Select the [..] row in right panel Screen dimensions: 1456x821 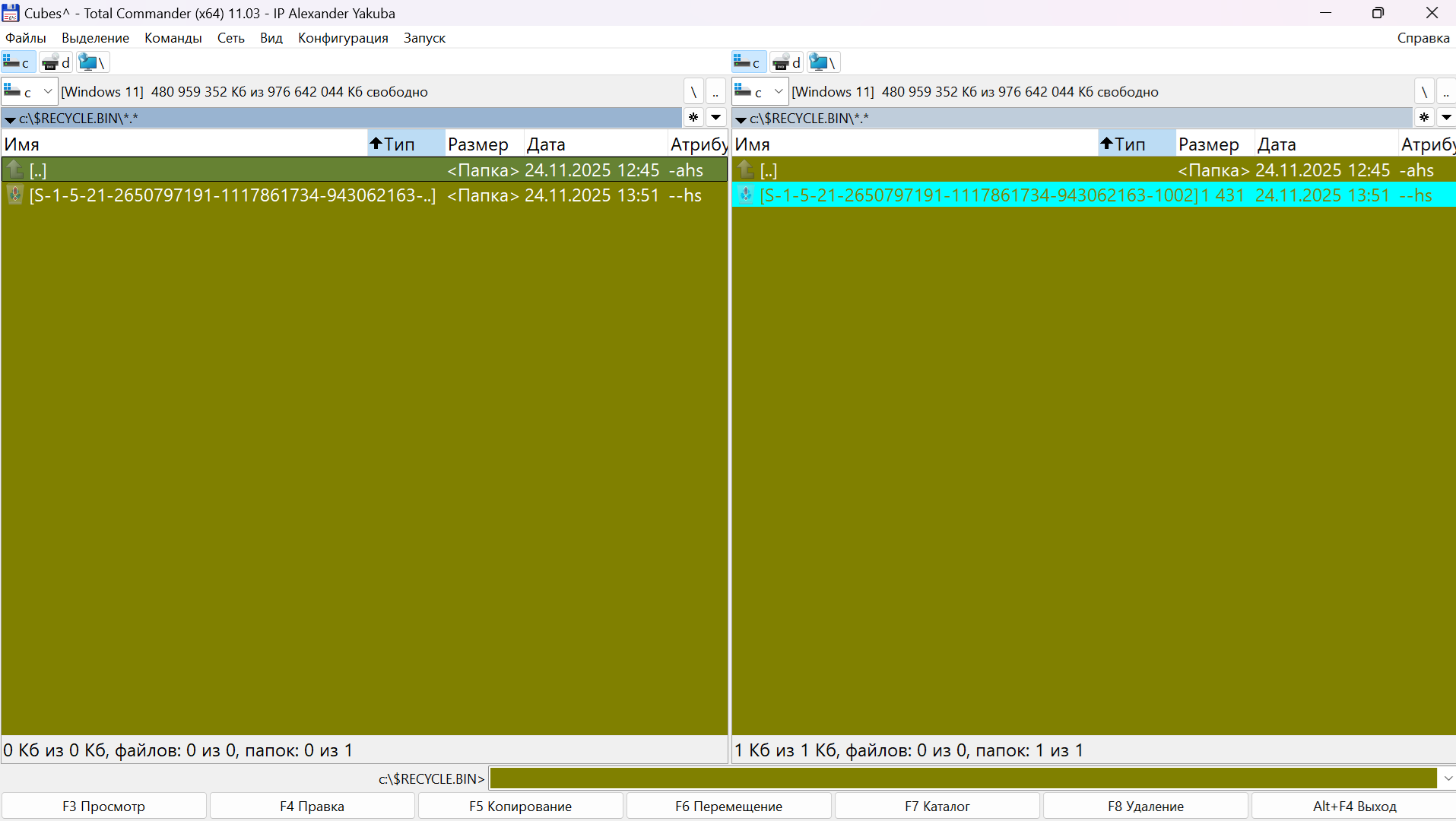(1094, 170)
